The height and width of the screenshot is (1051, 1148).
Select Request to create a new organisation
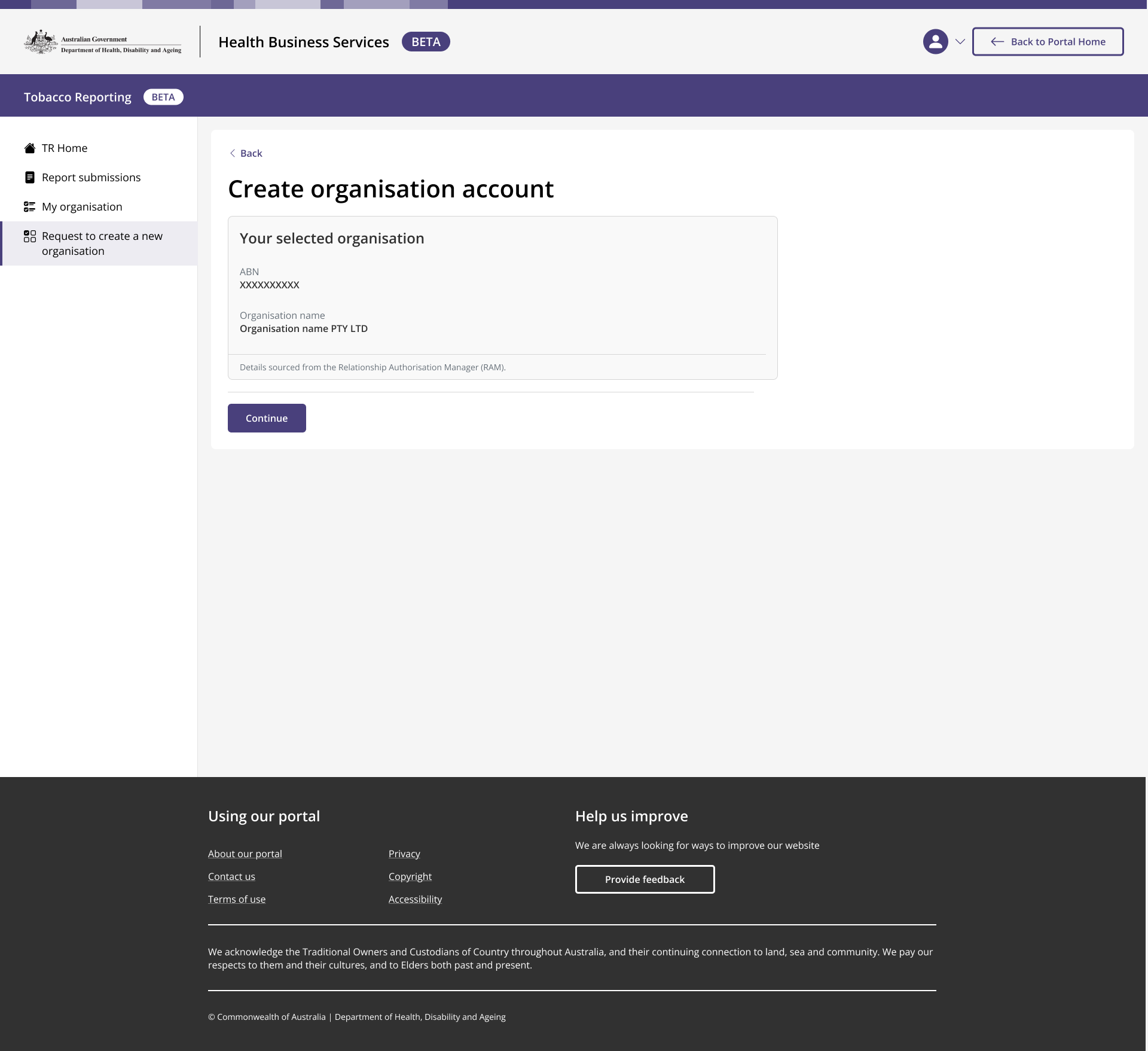pos(99,243)
